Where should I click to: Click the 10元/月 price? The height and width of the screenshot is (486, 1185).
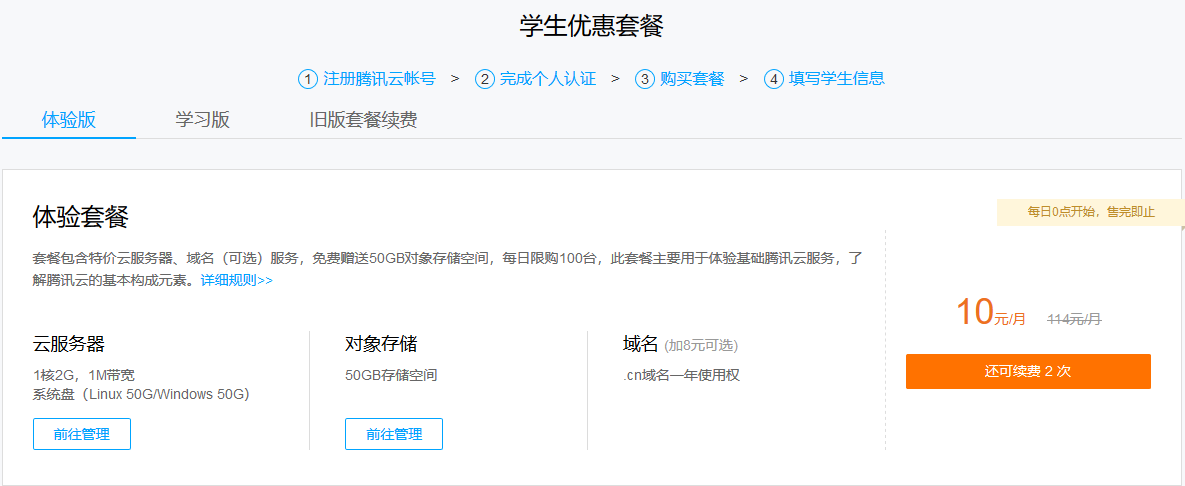pos(991,313)
